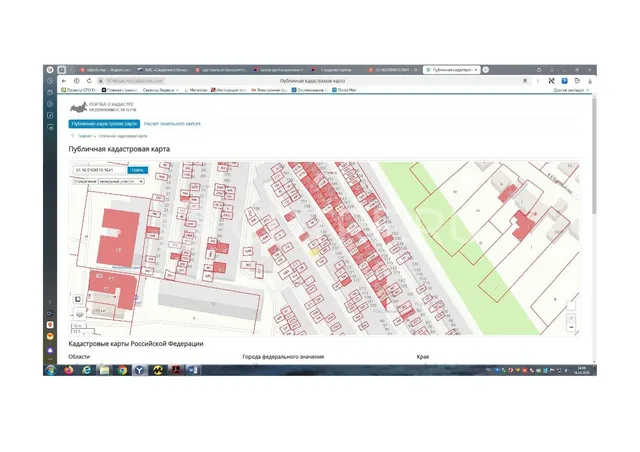This screenshot has height=452, width=640.
Task: Launch Internet Explorer from the taskbar
Action: pyautogui.click(x=87, y=370)
